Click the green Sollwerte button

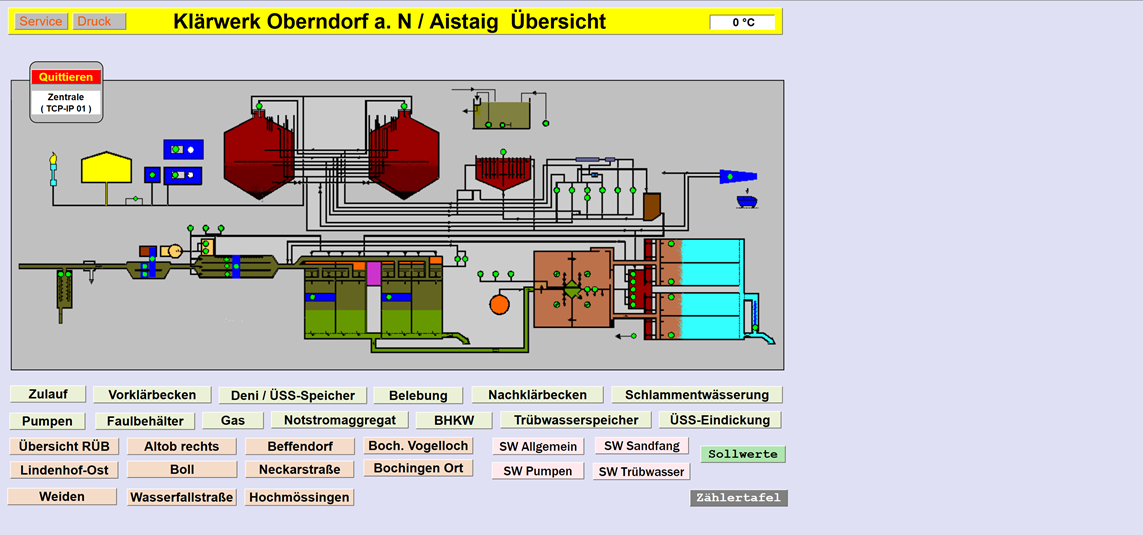pos(743,454)
